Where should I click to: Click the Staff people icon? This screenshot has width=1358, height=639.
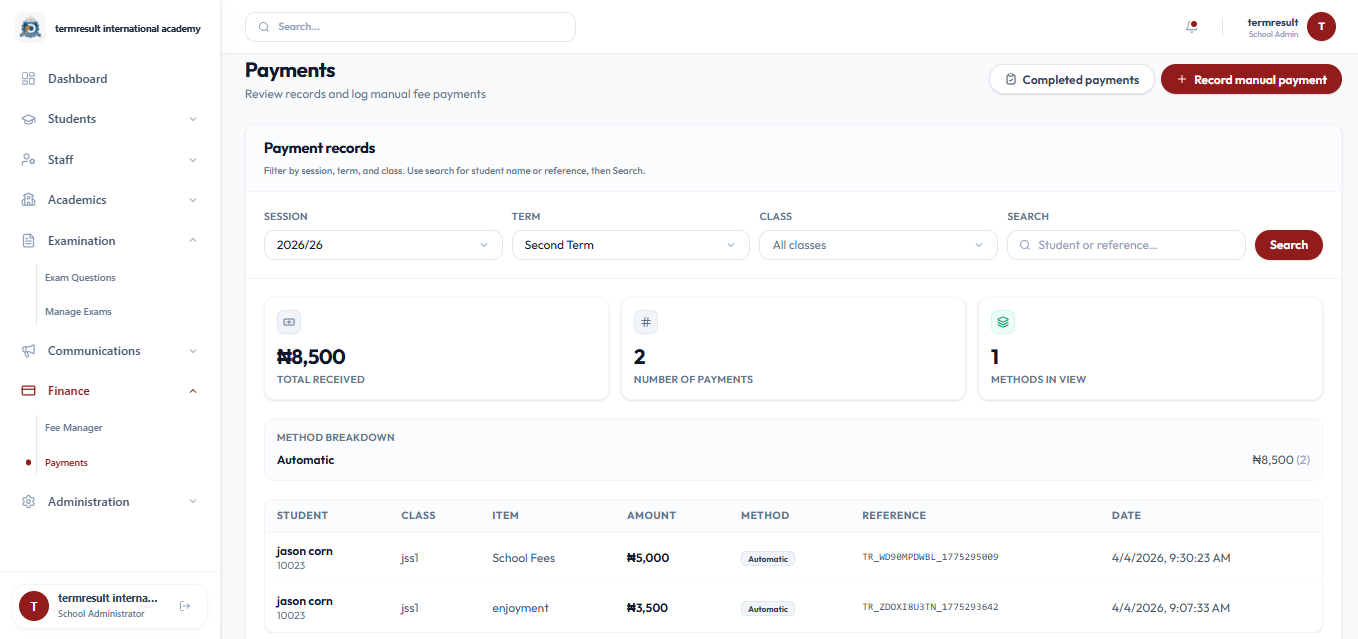point(29,160)
